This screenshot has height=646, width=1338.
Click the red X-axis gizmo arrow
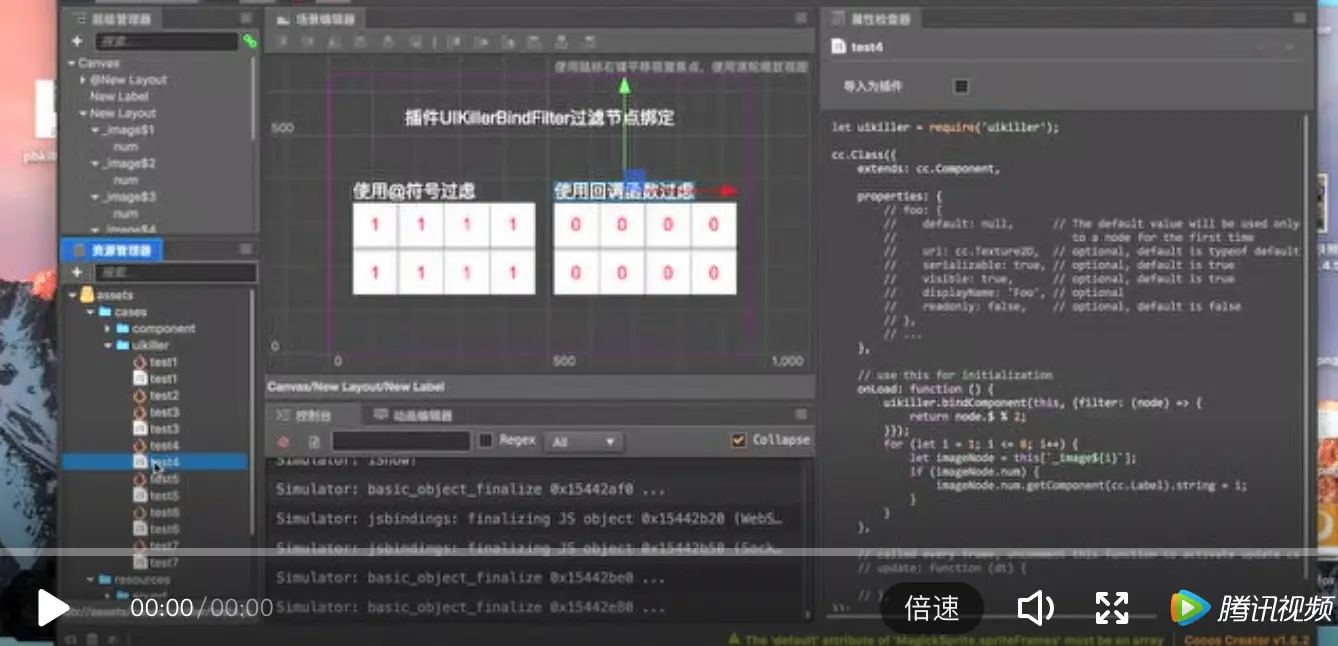729,190
